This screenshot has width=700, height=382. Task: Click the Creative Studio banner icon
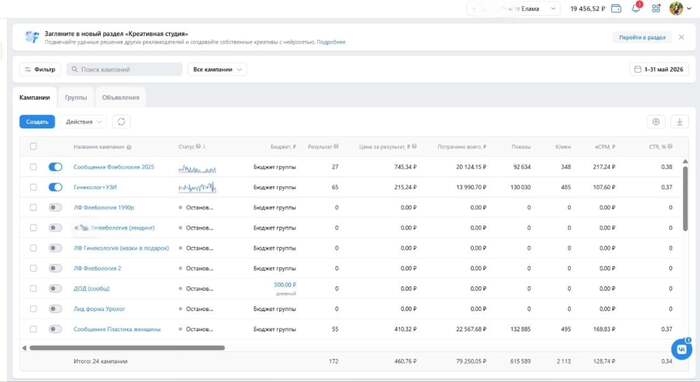(x=32, y=37)
